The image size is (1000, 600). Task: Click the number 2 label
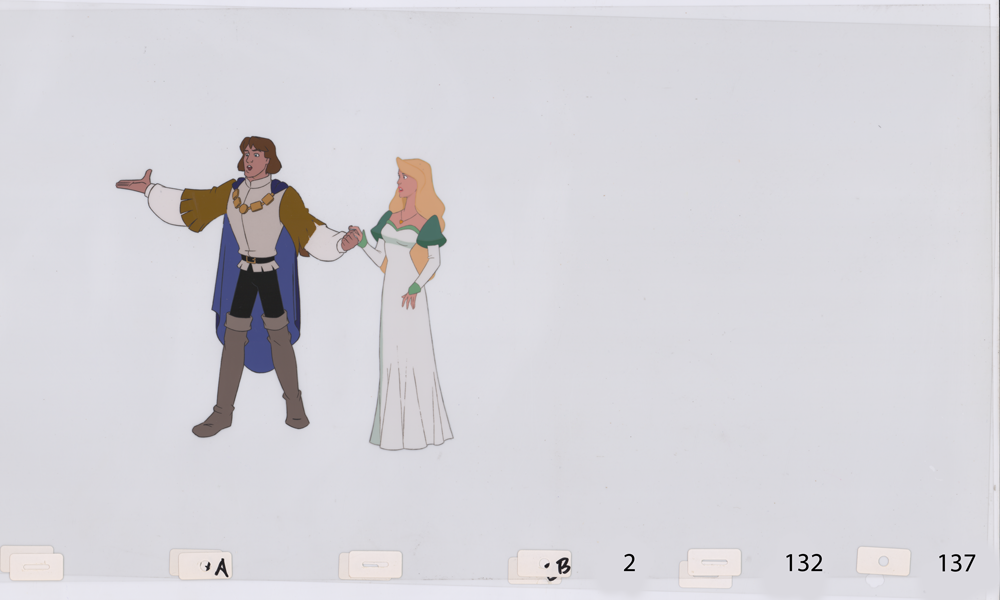[629, 563]
